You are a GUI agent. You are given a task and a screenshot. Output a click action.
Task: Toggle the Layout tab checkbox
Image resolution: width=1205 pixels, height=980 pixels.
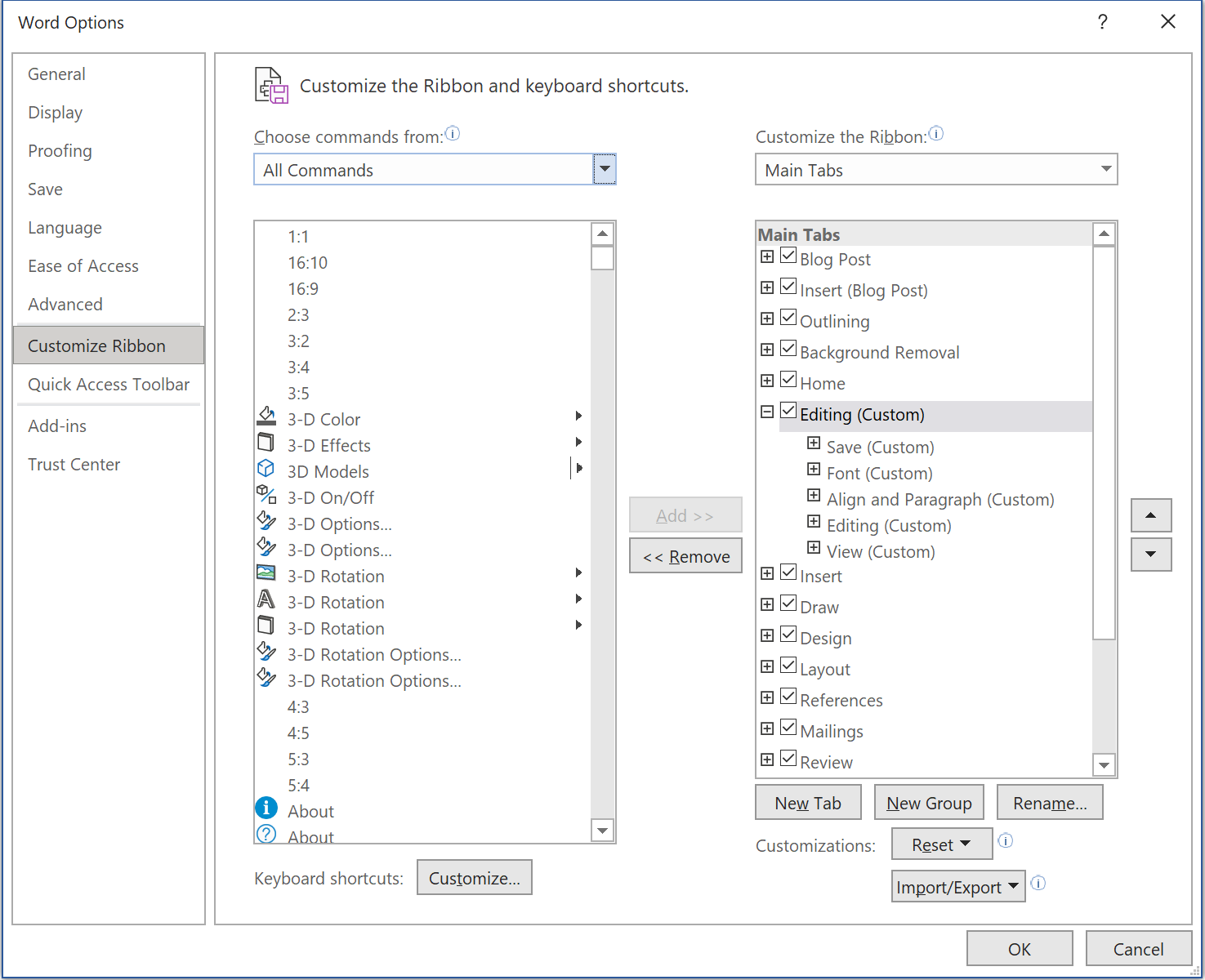click(x=788, y=666)
